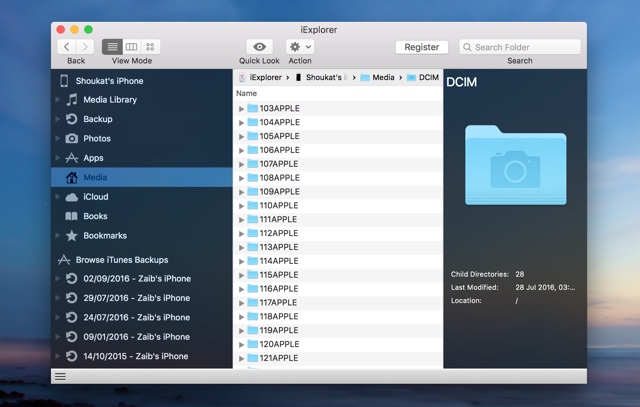This screenshot has width=640, height=407.
Task: Select the 105APPLE folder icon
Action: click(x=253, y=136)
